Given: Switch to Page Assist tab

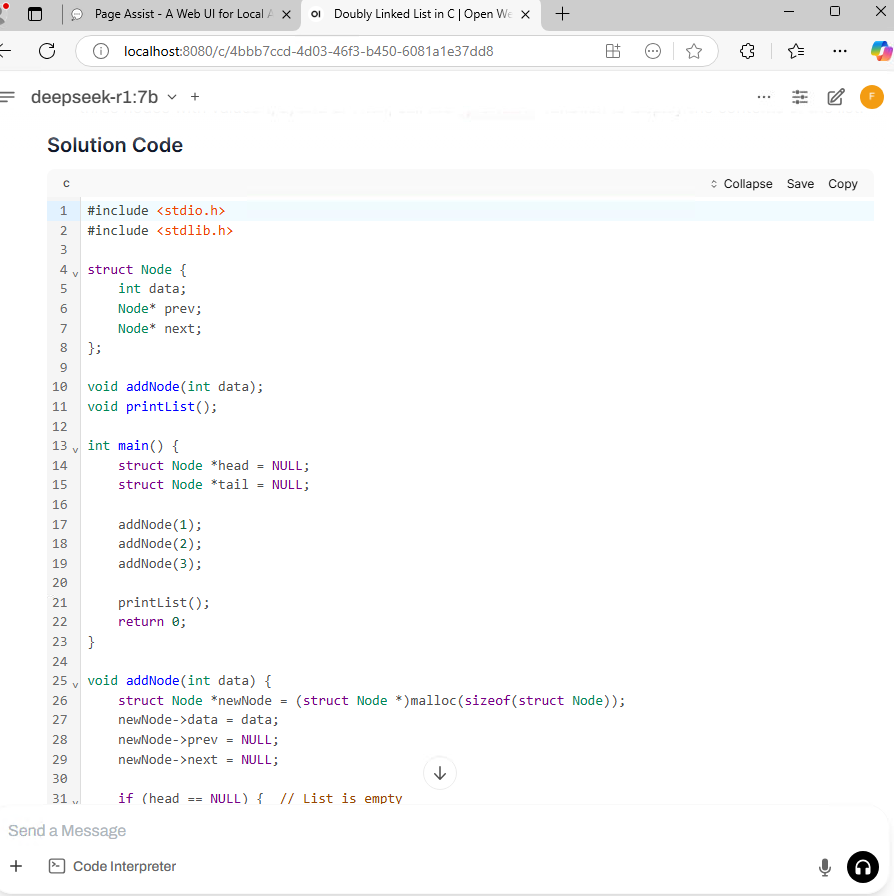Looking at the screenshot, I should (x=182, y=14).
